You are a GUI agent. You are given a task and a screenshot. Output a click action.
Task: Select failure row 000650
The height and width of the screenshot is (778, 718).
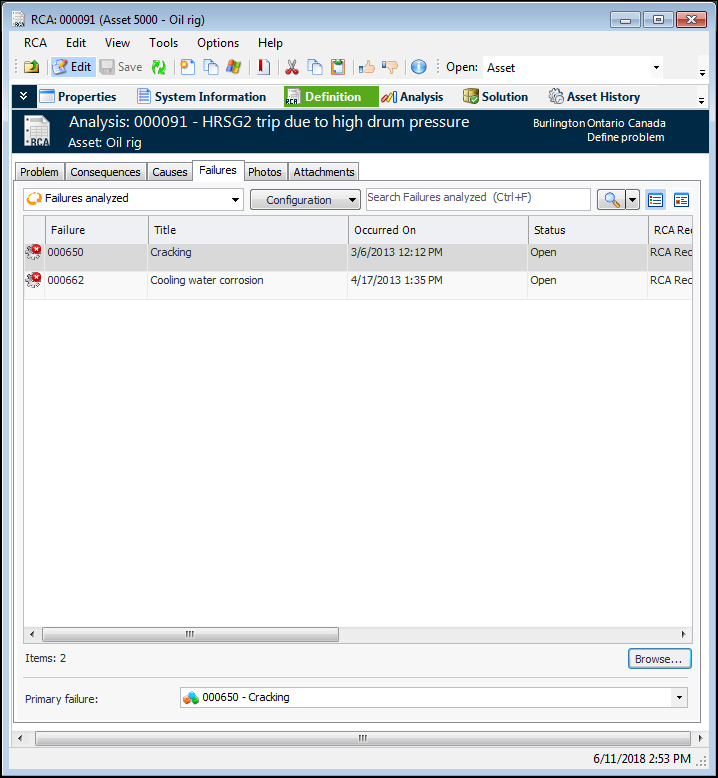click(x=358, y=258)
